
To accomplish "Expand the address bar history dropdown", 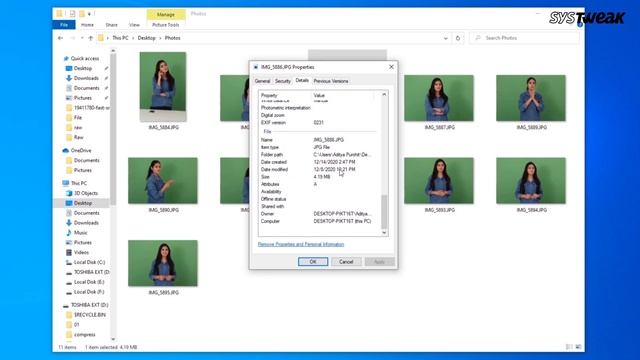I will coord(445,38).
